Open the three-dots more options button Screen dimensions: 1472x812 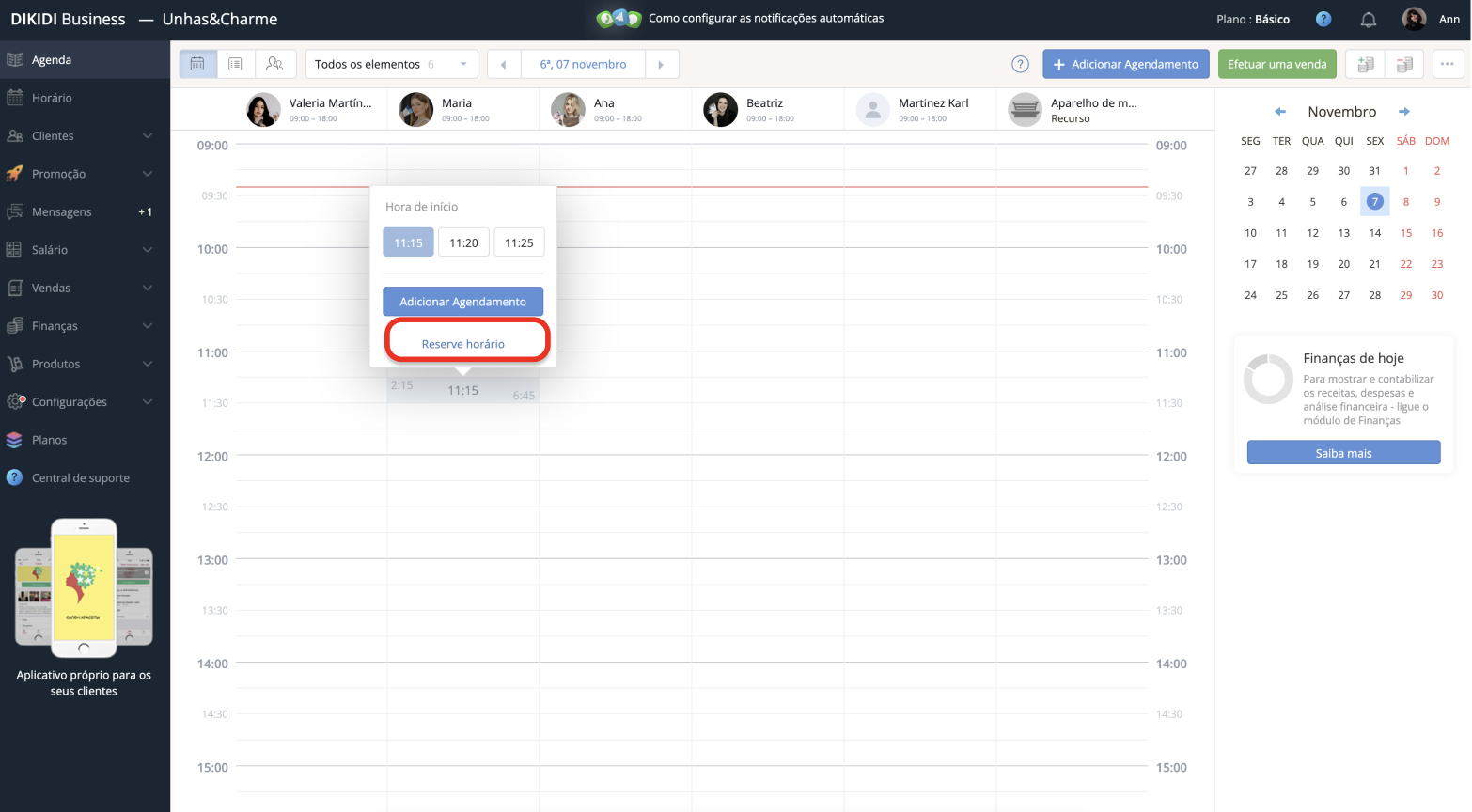1447,64
